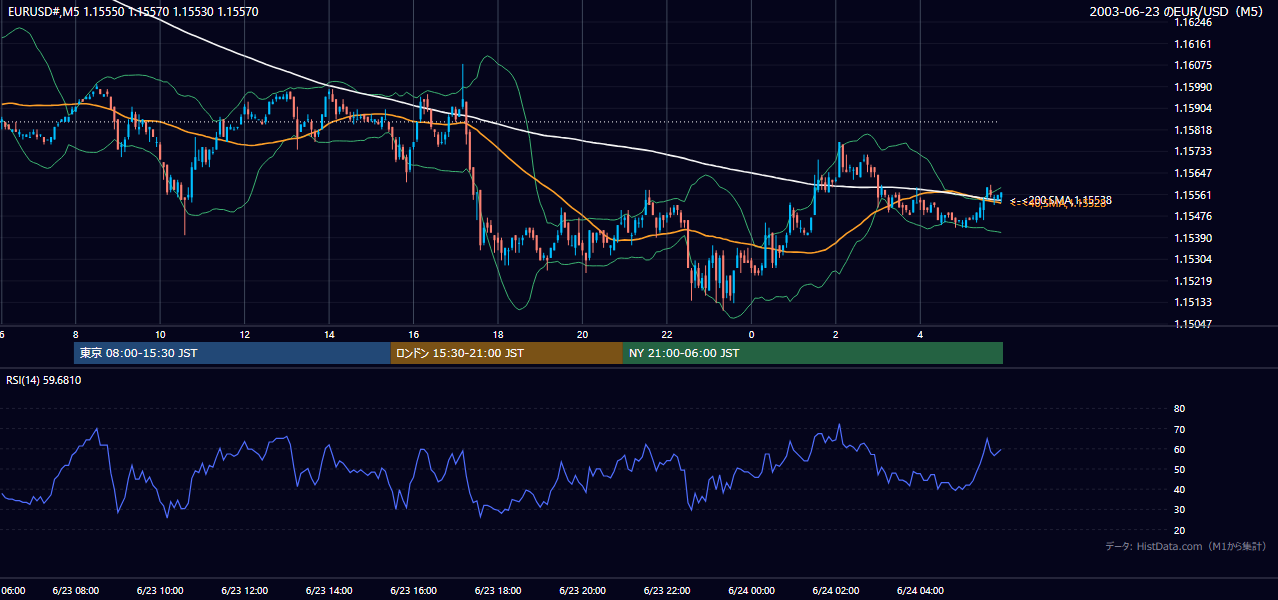Screen dimensions: 1278x600
Task: Click the RSI axis value 60
Action: click(x=1179, y=449)
